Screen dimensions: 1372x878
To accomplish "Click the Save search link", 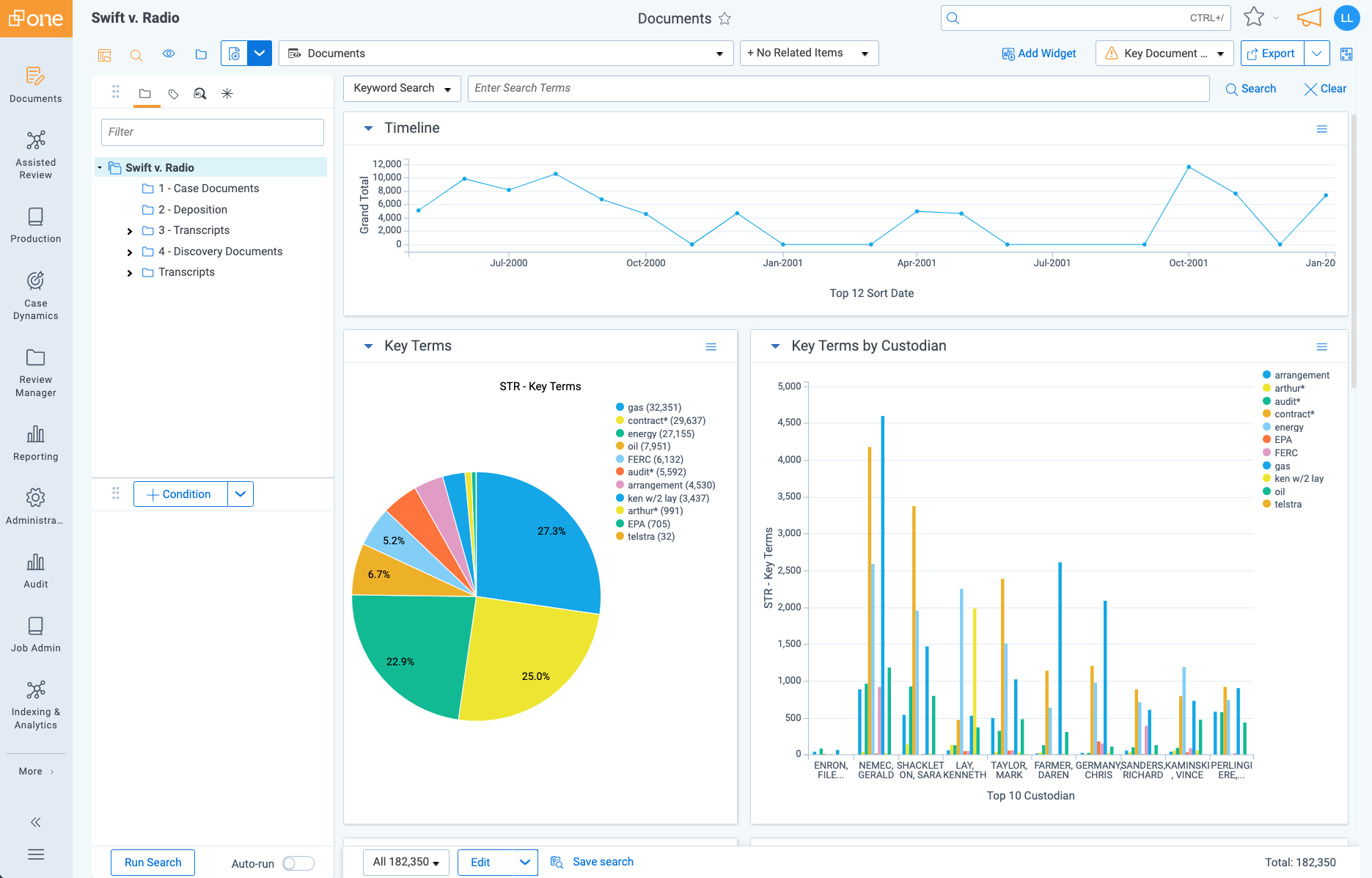I will tap(601, 861).
